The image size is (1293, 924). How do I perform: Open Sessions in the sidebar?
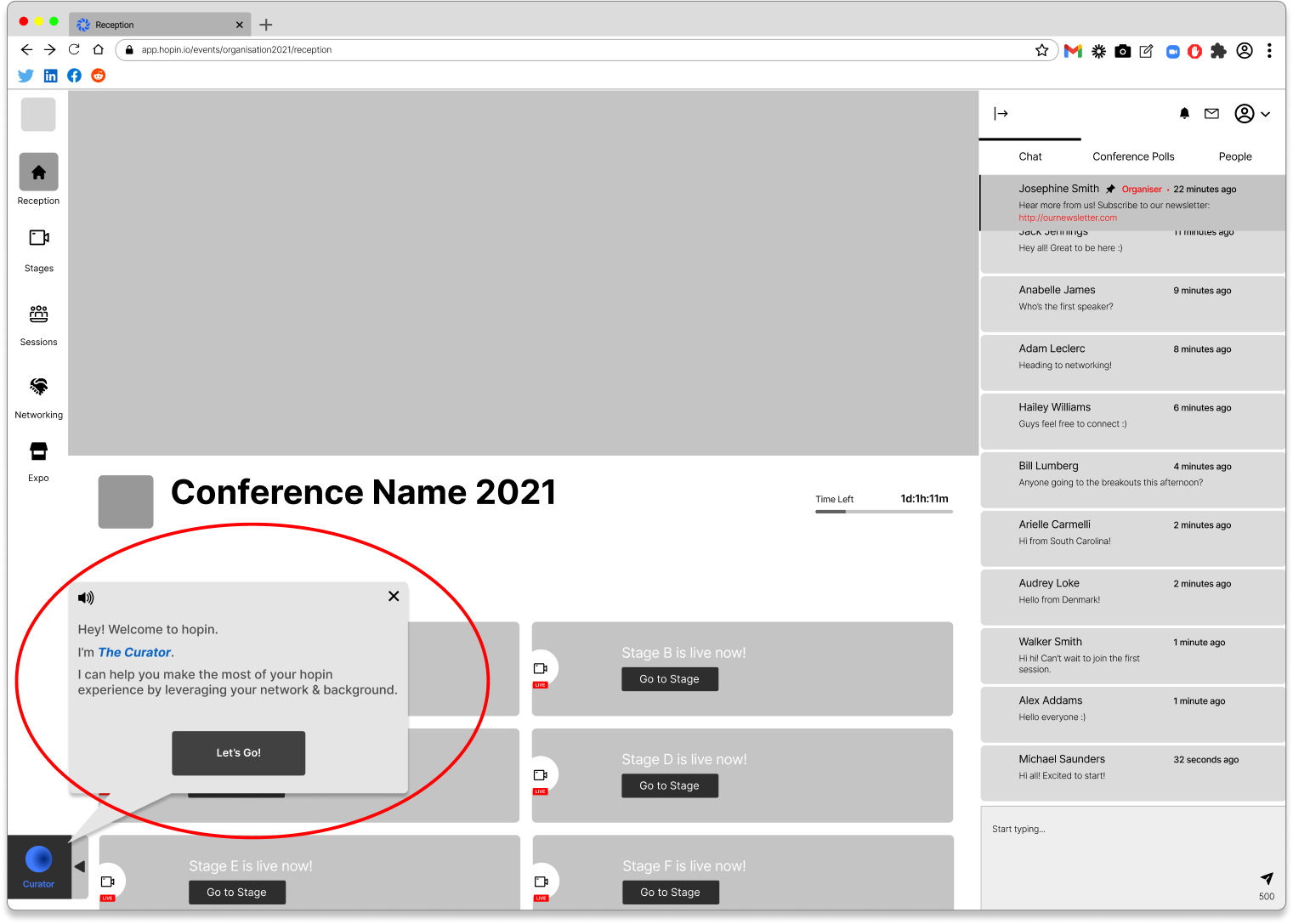tap(39, 314)
